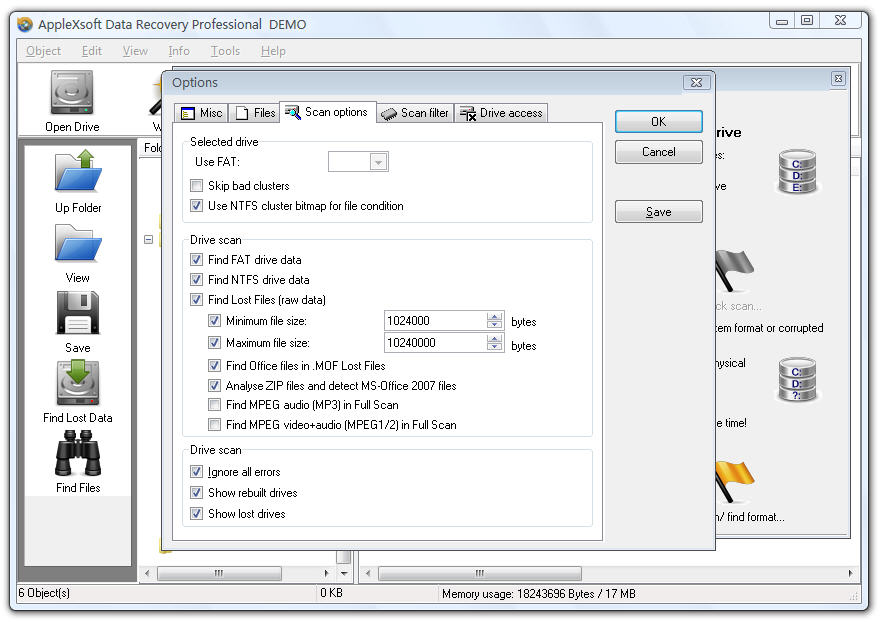Screen dimensions: 890x638
Task: Click the OK button
Action: point(658,121)
